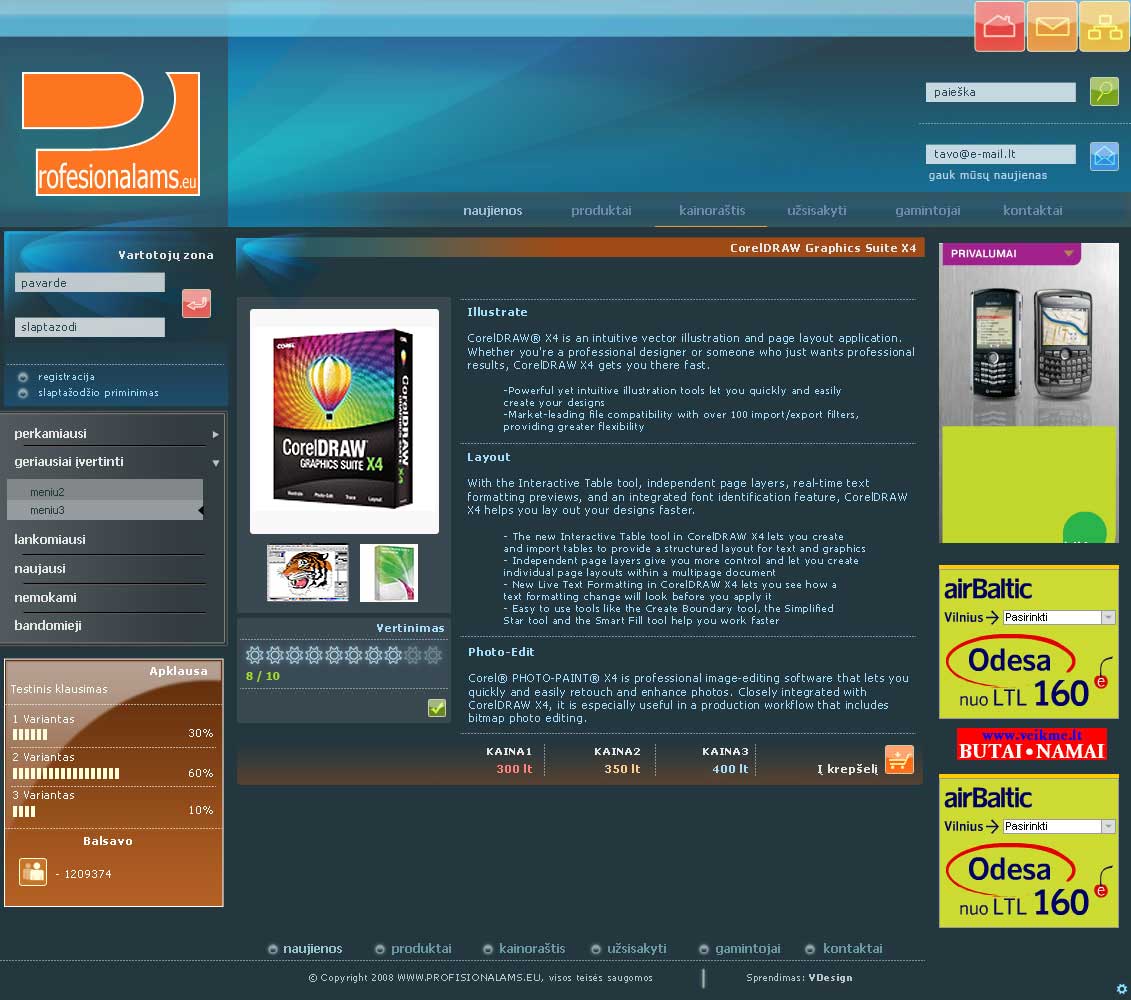Click the voters people icon in poll
This screenshot has height=1000, width=1131.
tap(32, 872)
